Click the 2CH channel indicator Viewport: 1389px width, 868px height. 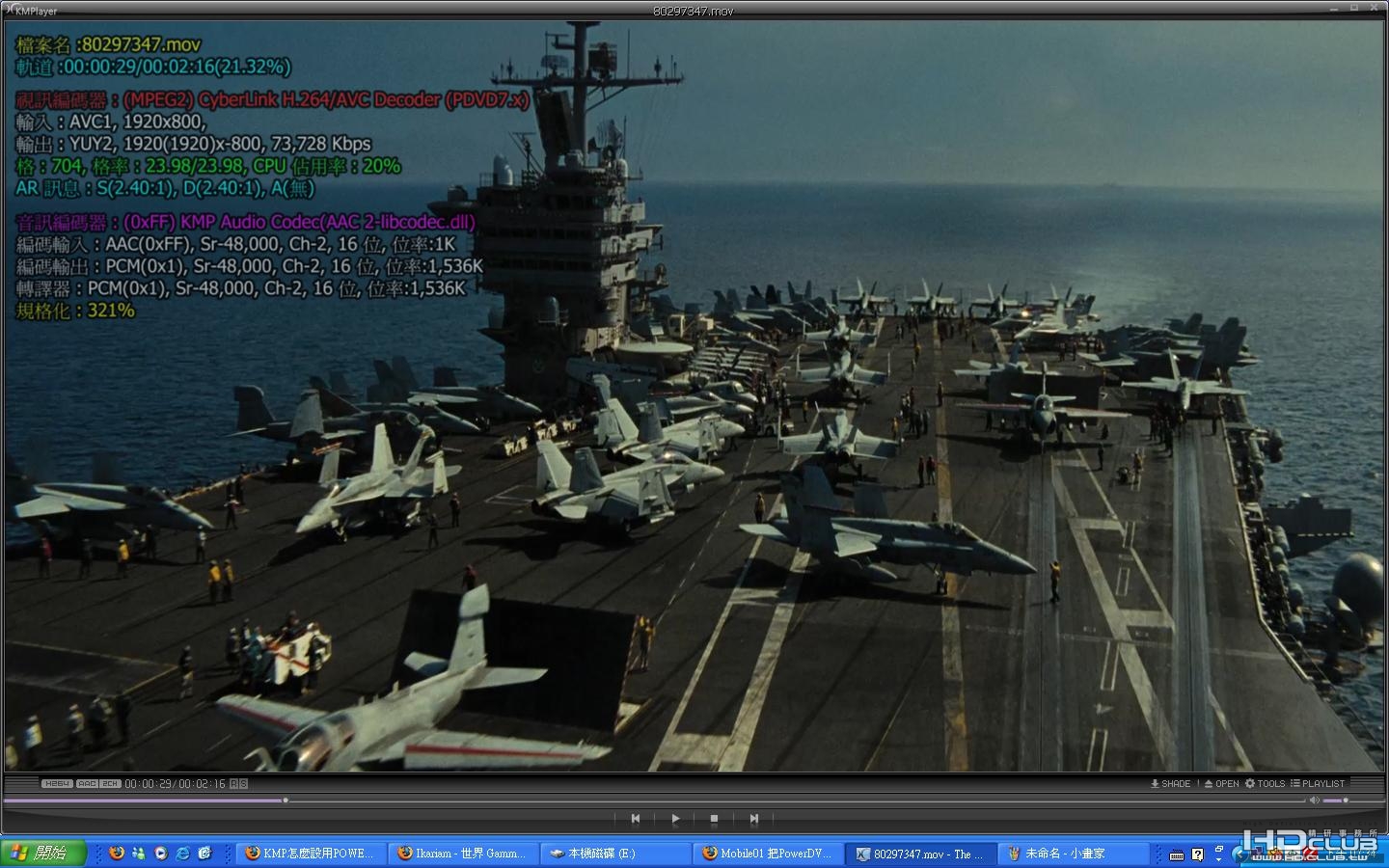(x=110, y=783)
